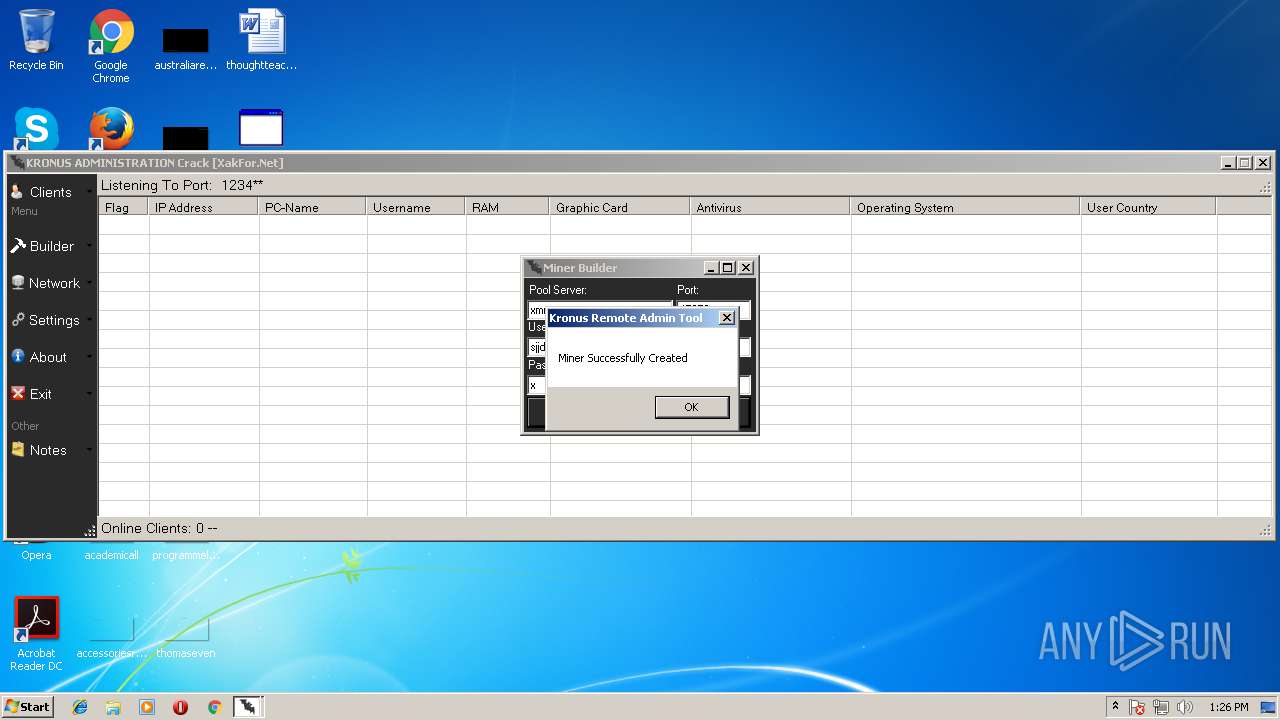Select the 'australiare...' desktop file
This screenshot has height=720, width=1280.
point(186,48)
